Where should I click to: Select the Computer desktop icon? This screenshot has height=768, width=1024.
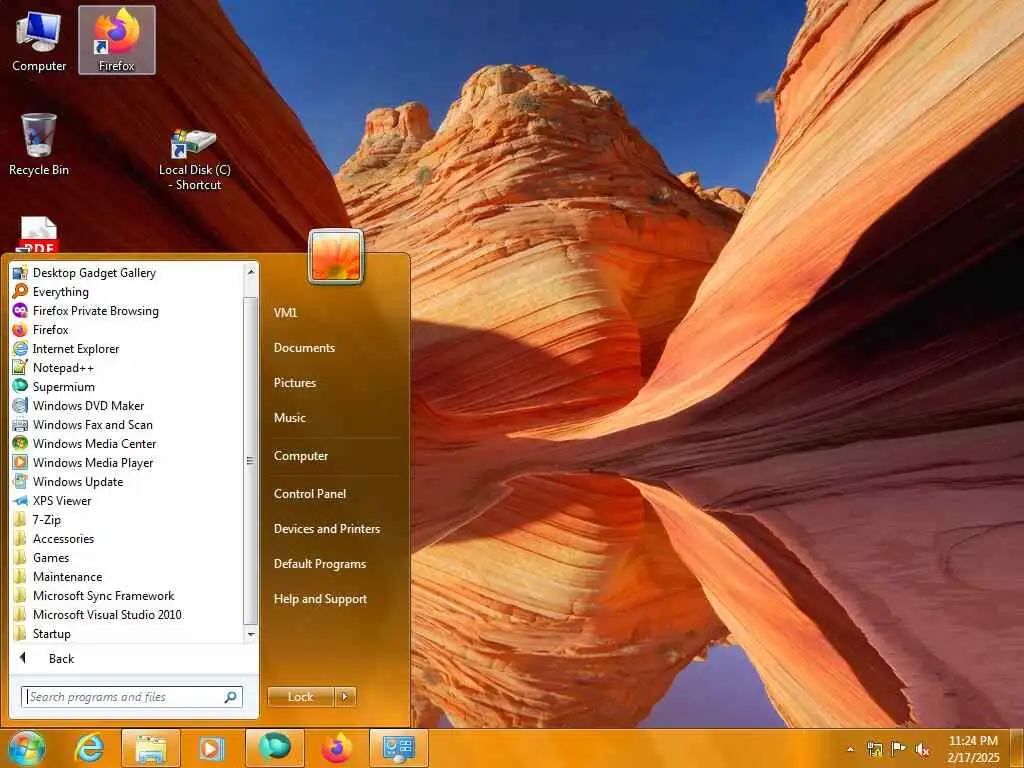[x=39, y=40]
